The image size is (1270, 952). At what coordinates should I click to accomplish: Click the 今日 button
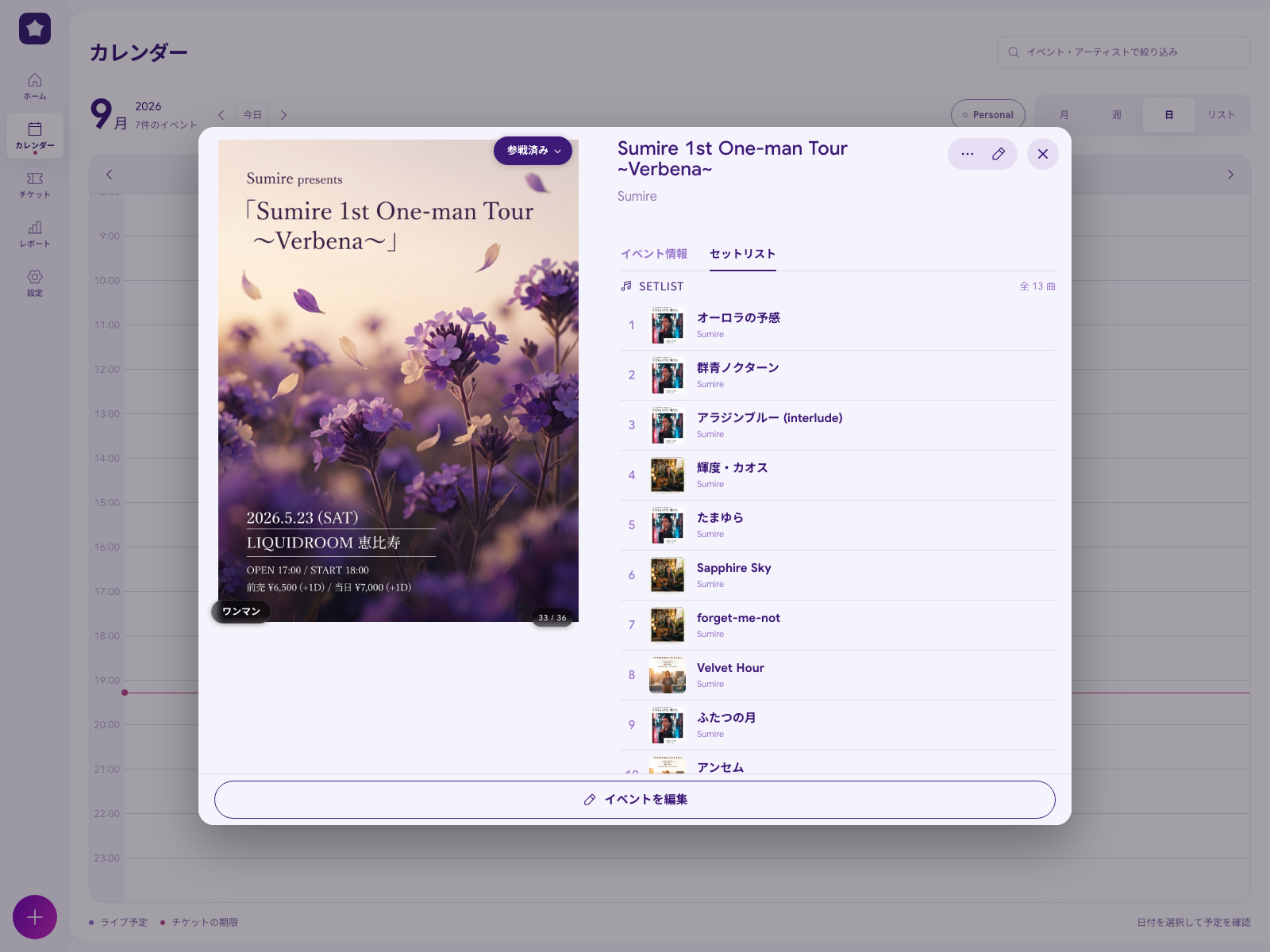252,115
